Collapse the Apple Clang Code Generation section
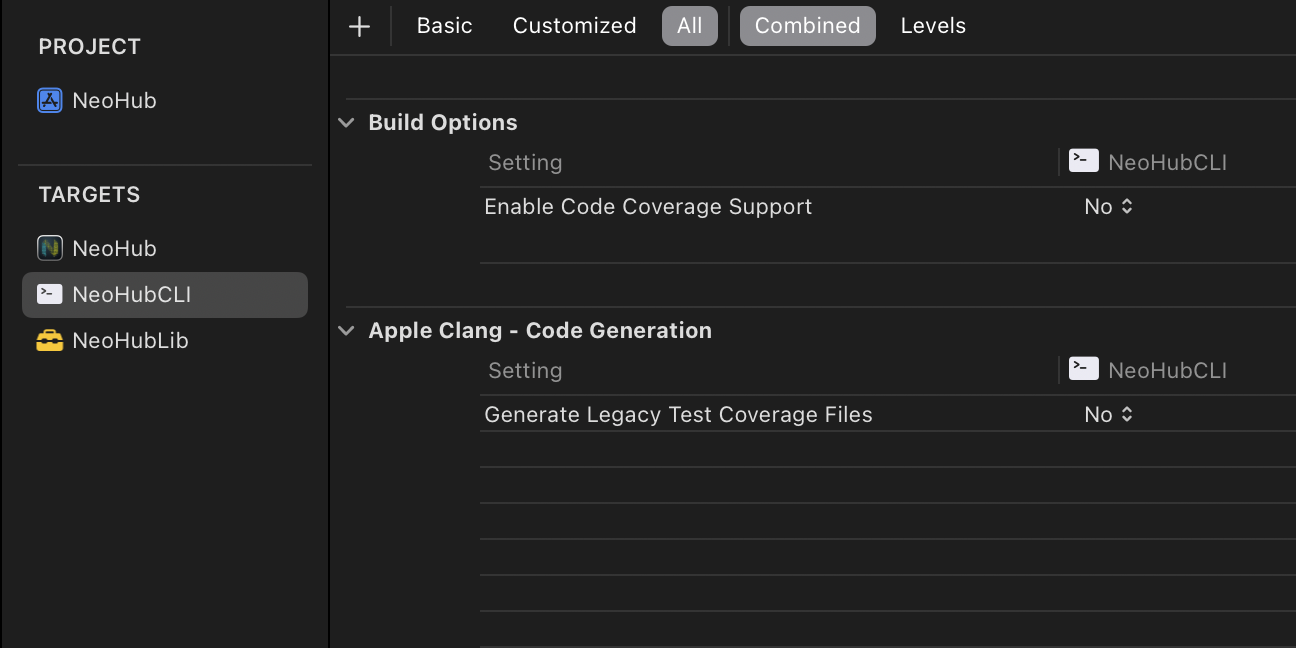The height and width of the screenshot is (648, 1296). (x=347, y=331)
